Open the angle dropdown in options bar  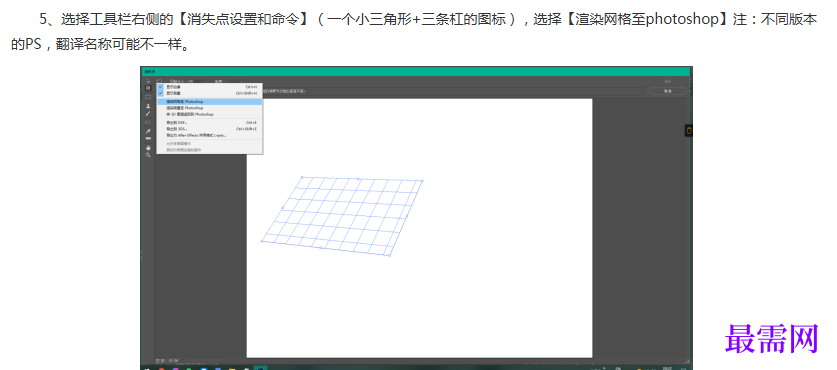[x=241, y=81]
